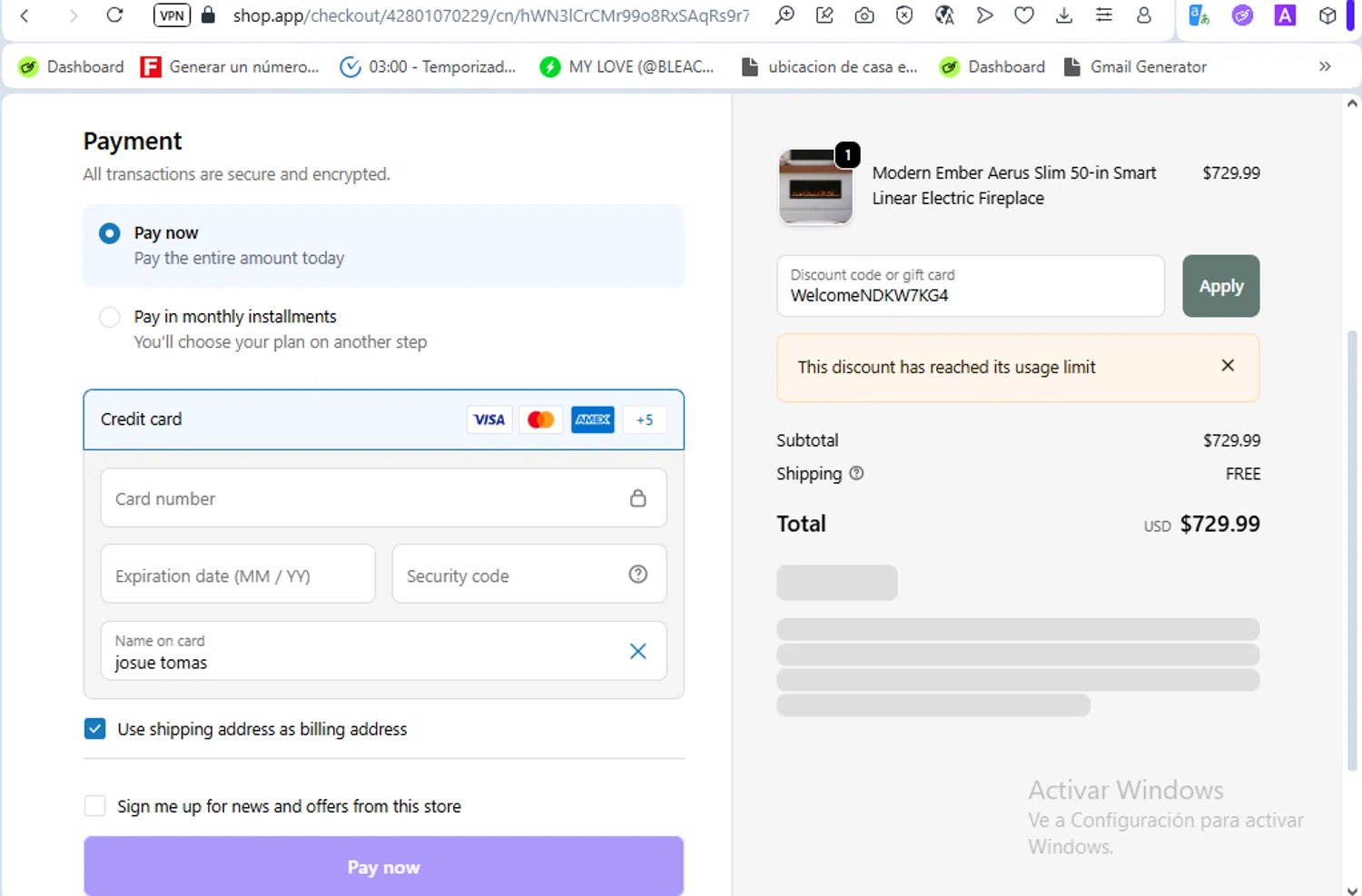Screen dimensions: 1362x896
Task: Click the Total amount $729.99
Action: (x=1219, y=524)
